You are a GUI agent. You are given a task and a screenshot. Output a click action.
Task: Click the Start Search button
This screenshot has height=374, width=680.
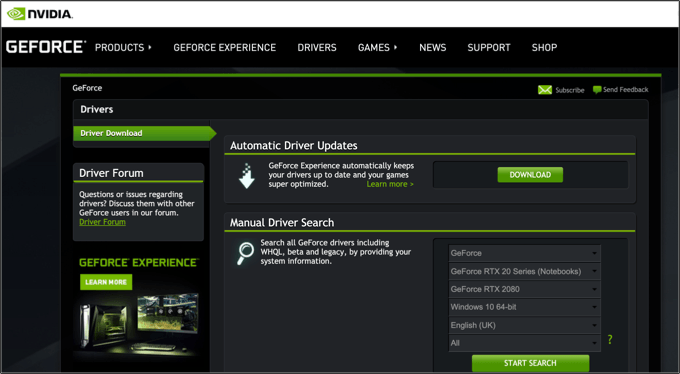[x=530, y=363]
